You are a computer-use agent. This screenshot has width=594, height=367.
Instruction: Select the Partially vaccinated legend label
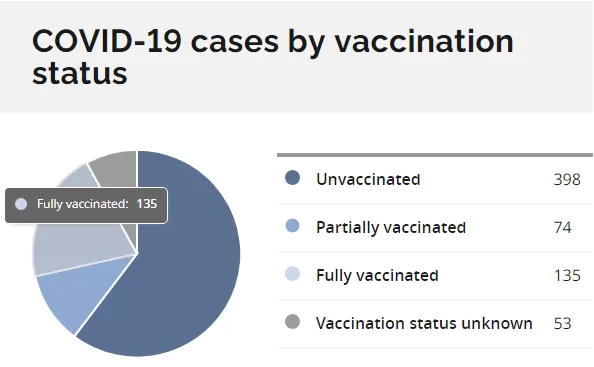click(x=391, y=227)
